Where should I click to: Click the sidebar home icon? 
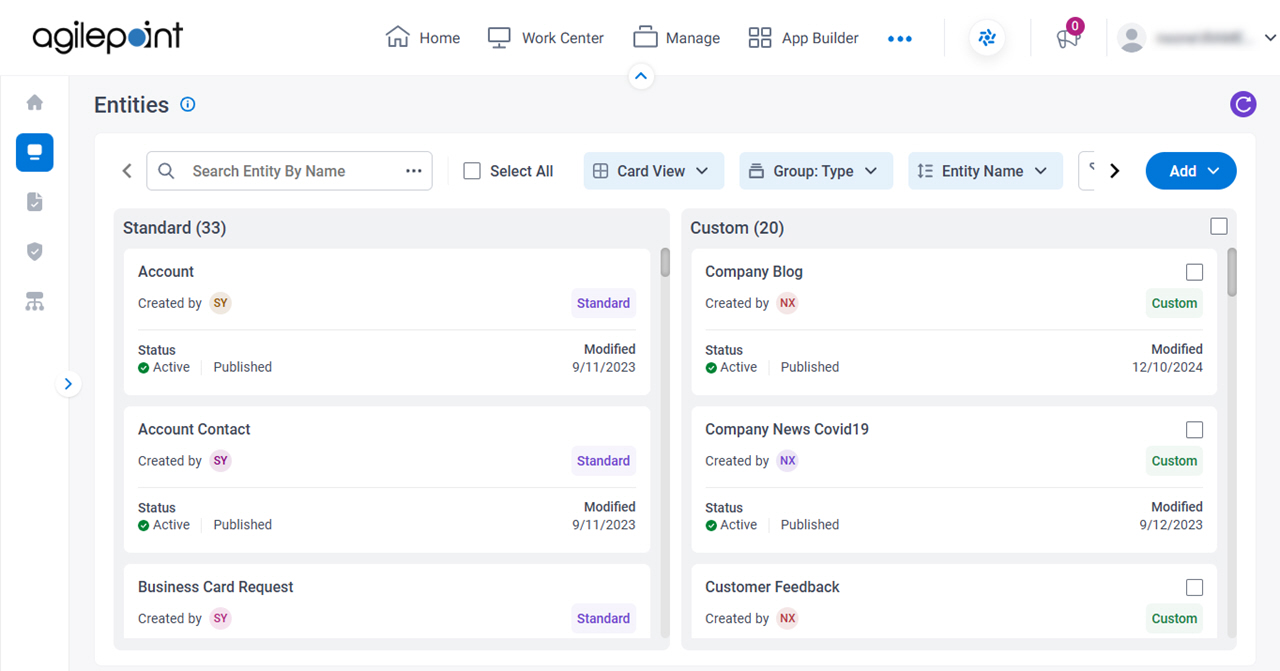click(x=35, y=102)
